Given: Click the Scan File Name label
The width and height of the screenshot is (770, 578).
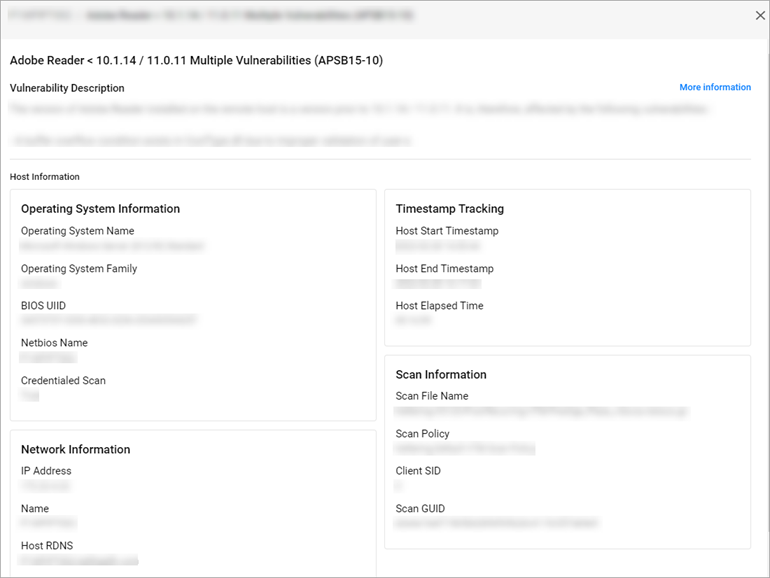Looking at the screenshot, I should click(x=432, y=396).
